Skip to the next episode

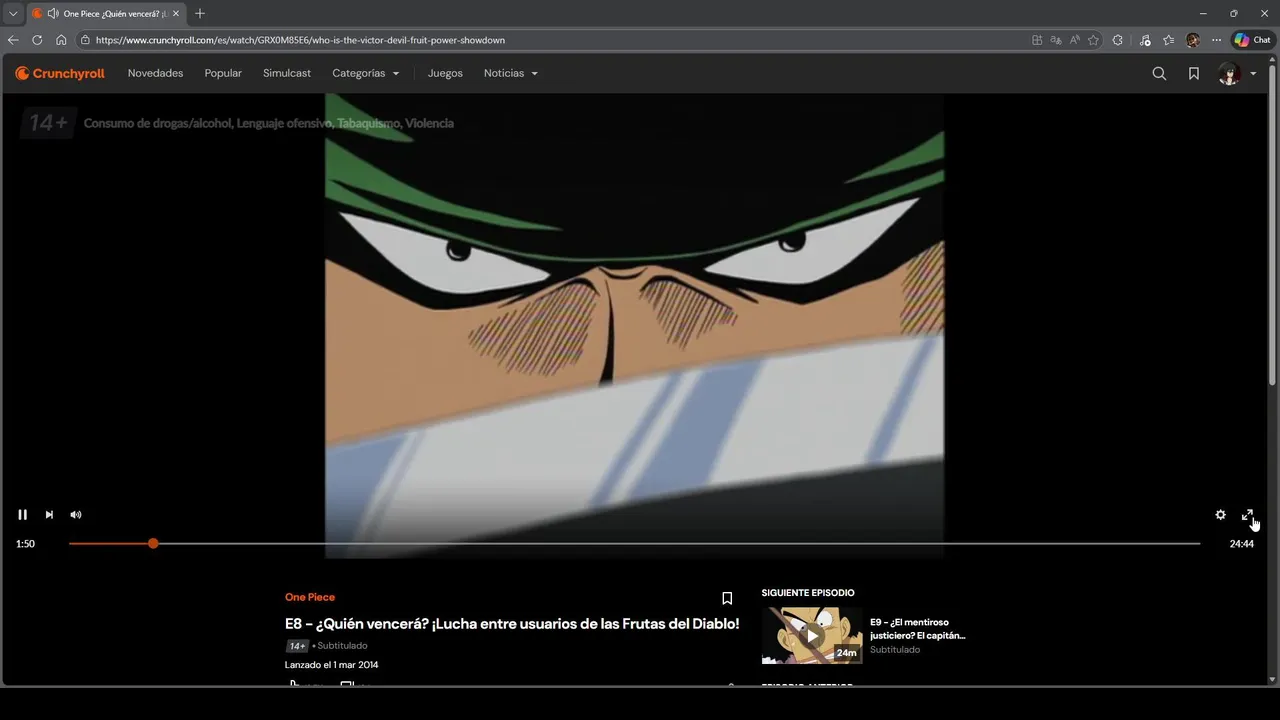pyautogui.click(x=49, y=515)
